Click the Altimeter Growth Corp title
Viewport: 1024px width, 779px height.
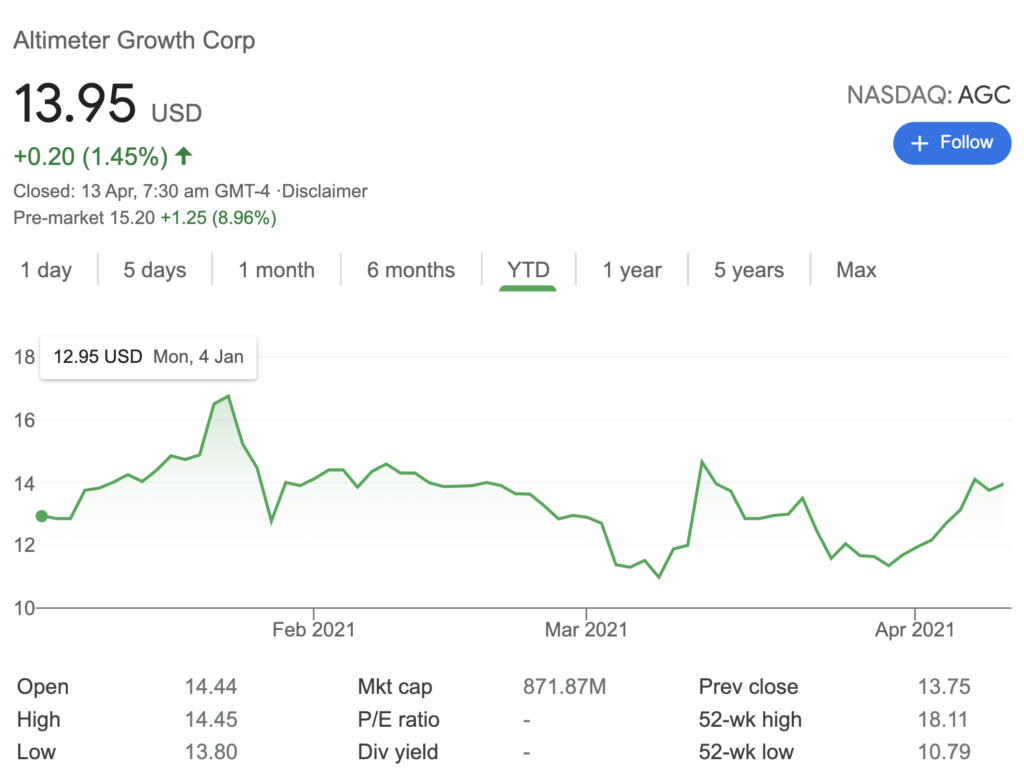click(x=135, y=40)
